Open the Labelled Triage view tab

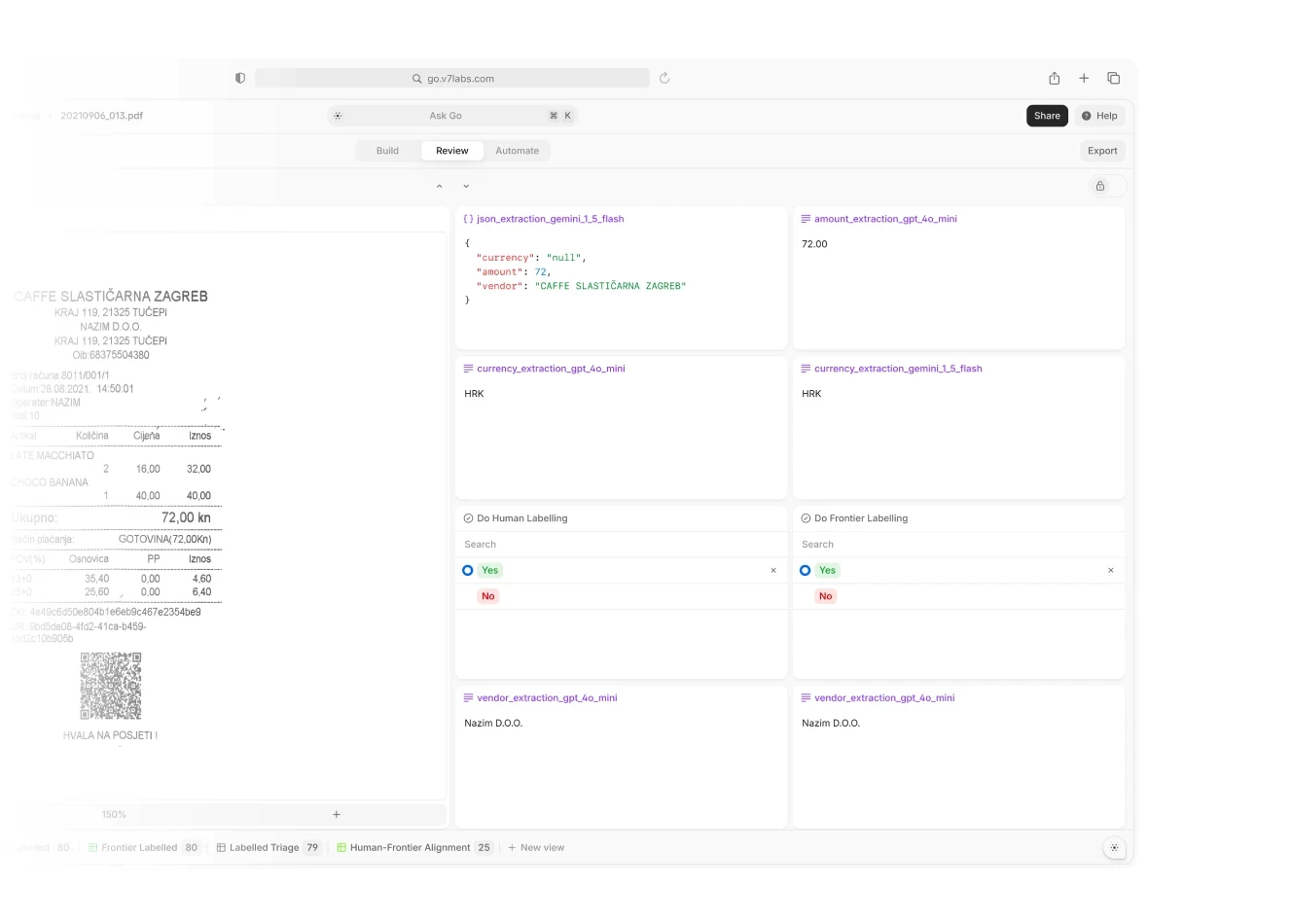269,847
